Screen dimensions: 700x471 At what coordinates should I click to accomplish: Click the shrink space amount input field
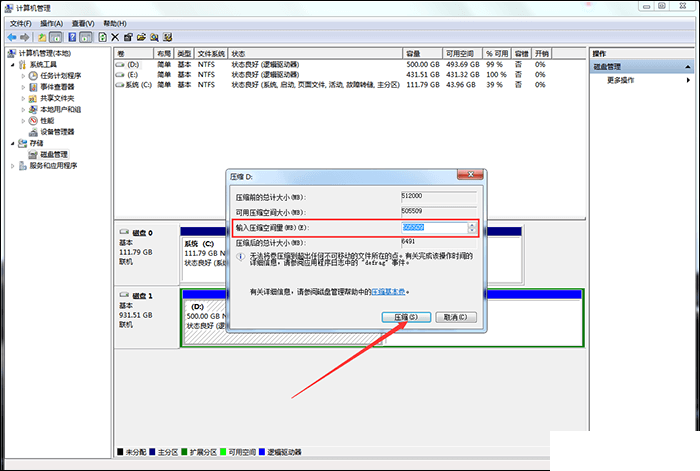(x=434, y=228)
